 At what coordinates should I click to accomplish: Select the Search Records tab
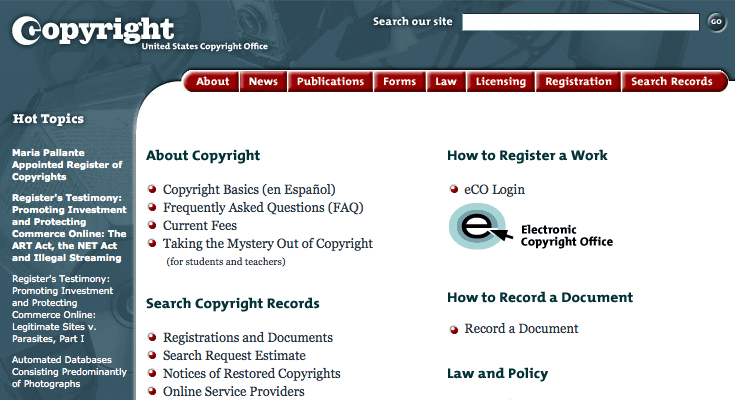[671, 82]
